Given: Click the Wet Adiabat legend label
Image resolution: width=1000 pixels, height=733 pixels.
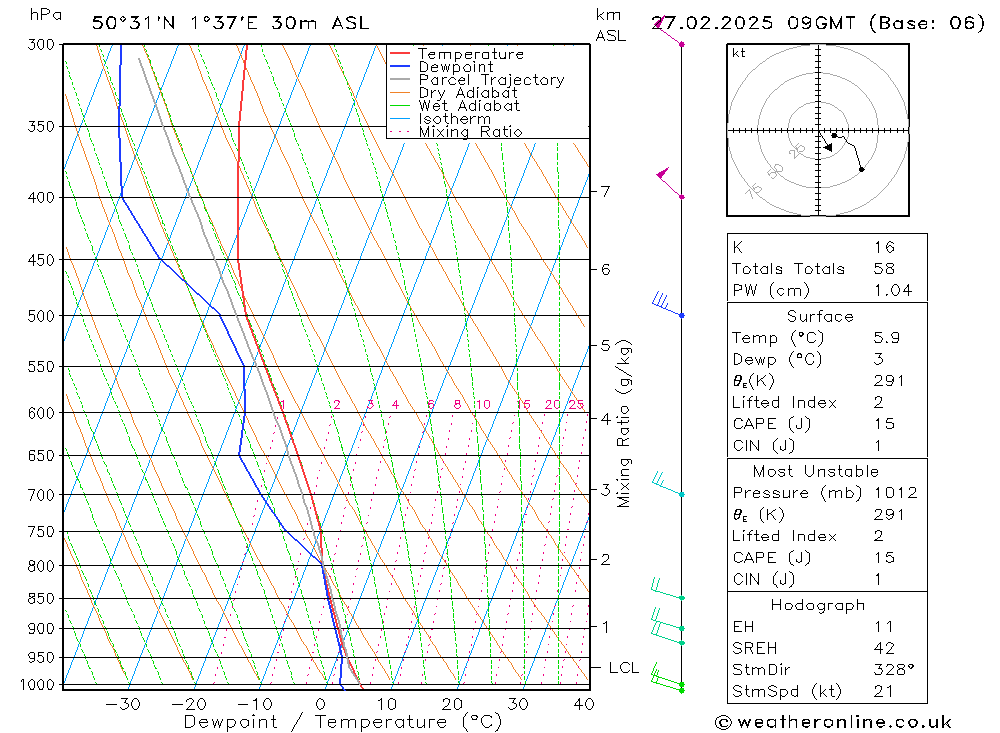Looking at the screenshot, I should (x=469, y=106).
